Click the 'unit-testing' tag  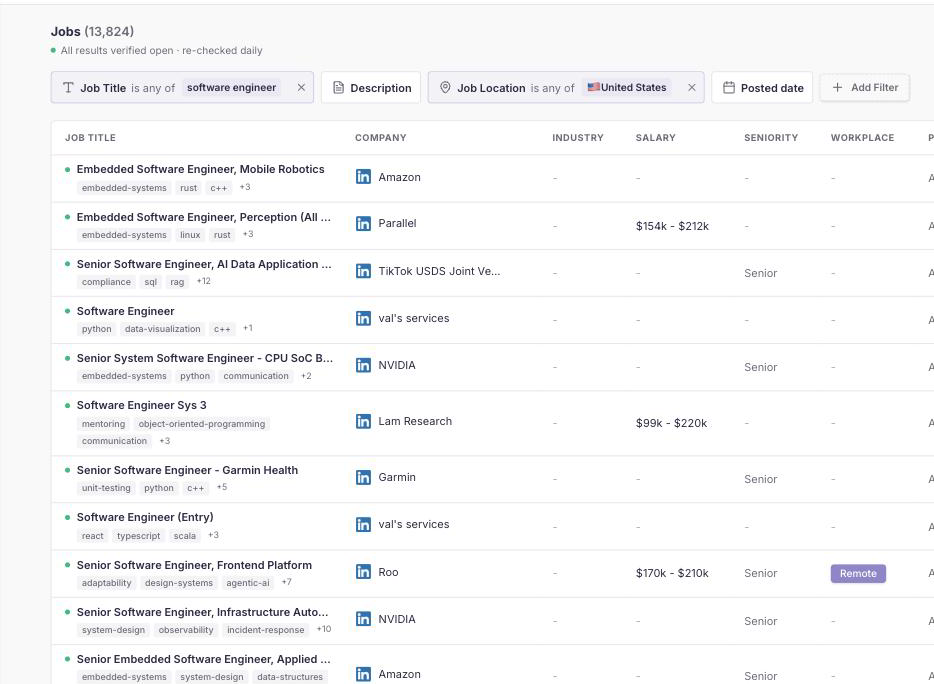click(106, 488)
